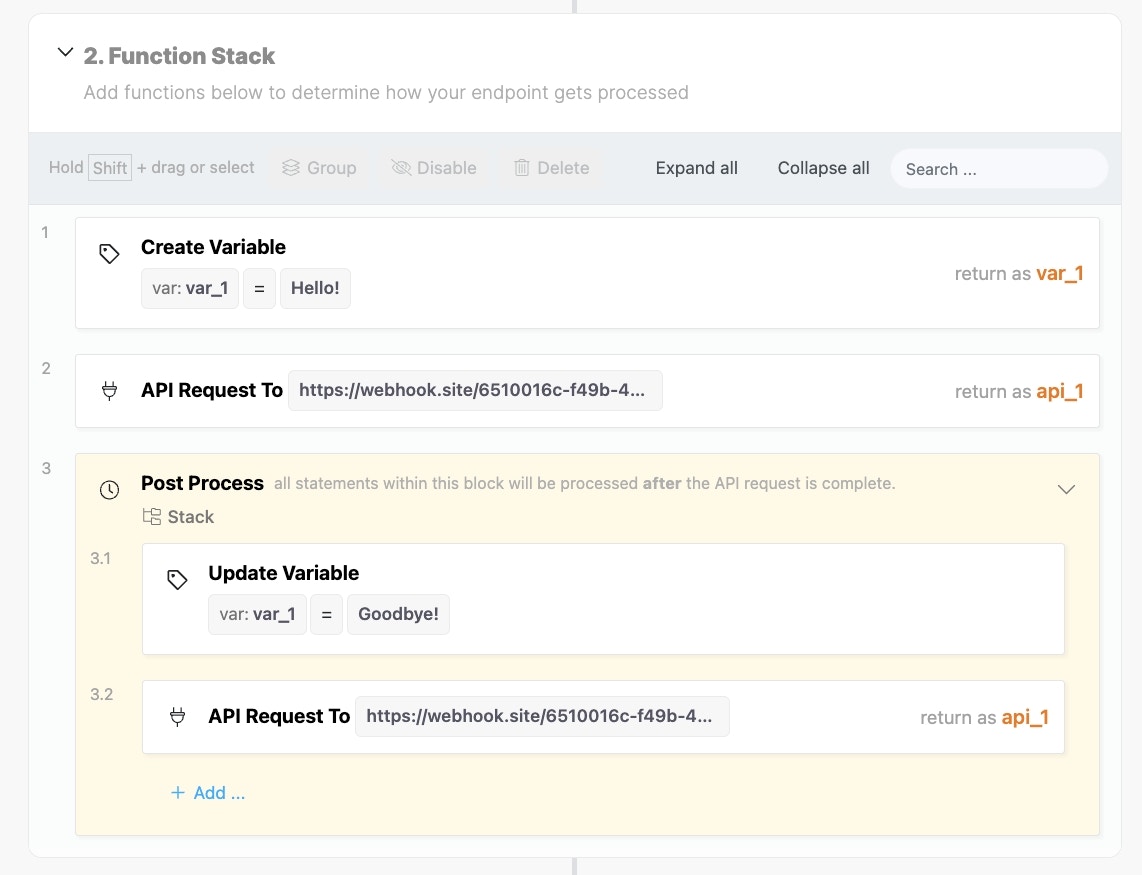Click the api_1 return label in step 3.2
1142x875 pixels.
tap(1025, 717)
